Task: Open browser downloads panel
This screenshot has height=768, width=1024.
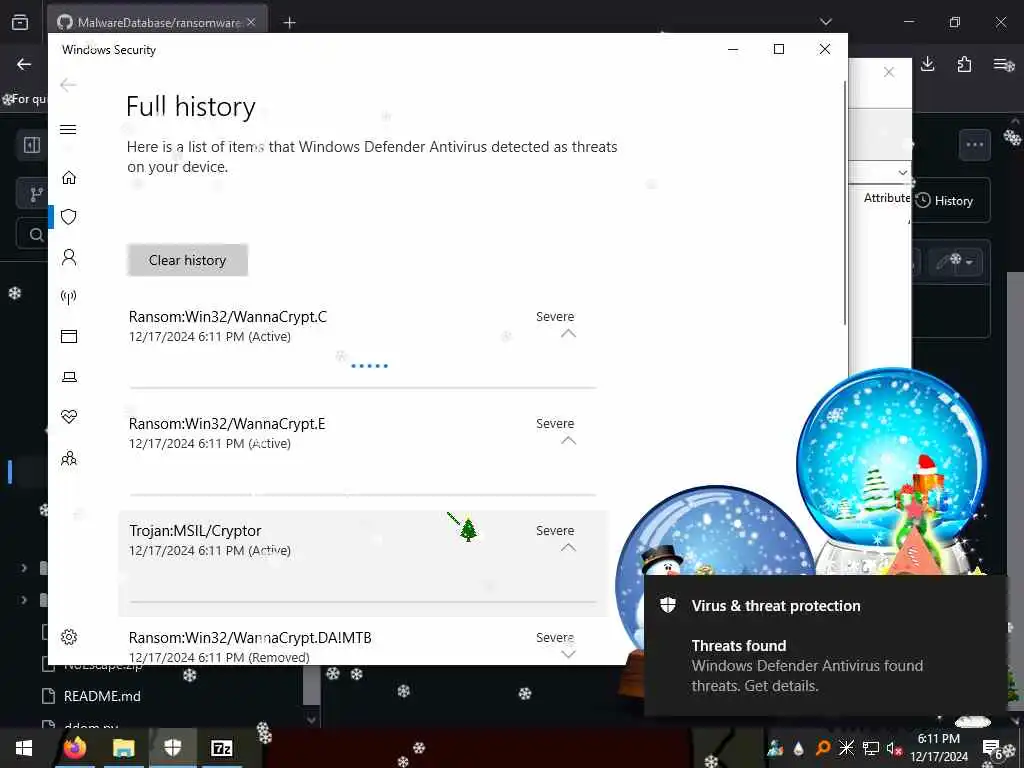Action: coord(927,64)
